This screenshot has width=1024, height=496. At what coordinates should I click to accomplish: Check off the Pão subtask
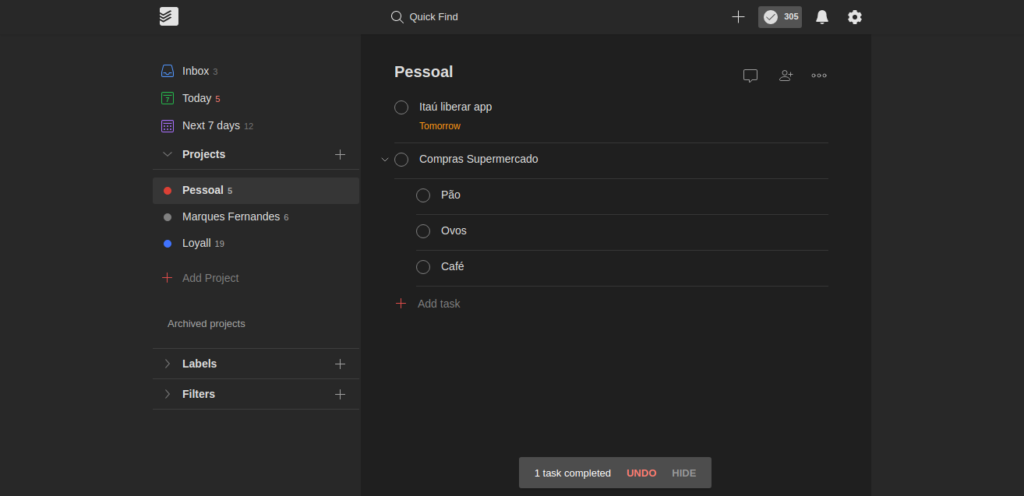point(423,195)
